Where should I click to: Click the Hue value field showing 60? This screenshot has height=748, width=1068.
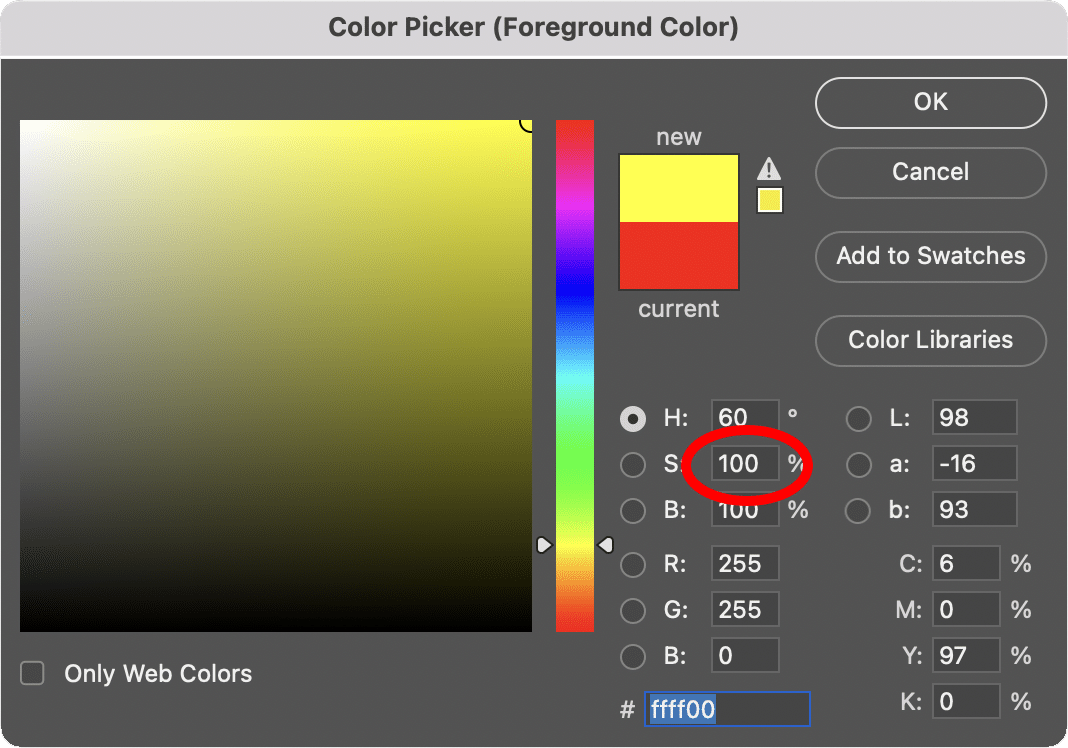[744, 418]
